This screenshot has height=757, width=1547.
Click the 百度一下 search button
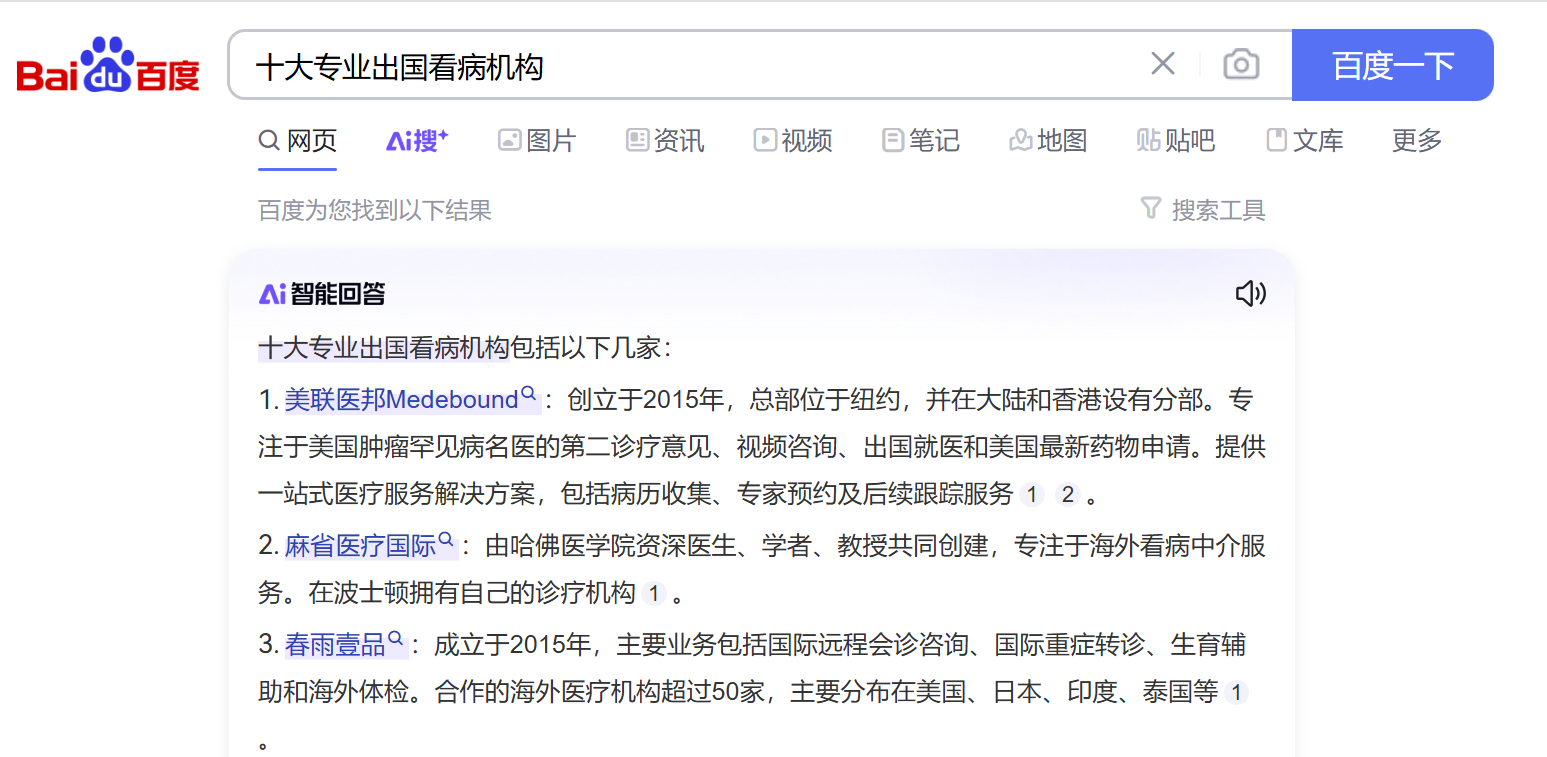(1392, 65)
